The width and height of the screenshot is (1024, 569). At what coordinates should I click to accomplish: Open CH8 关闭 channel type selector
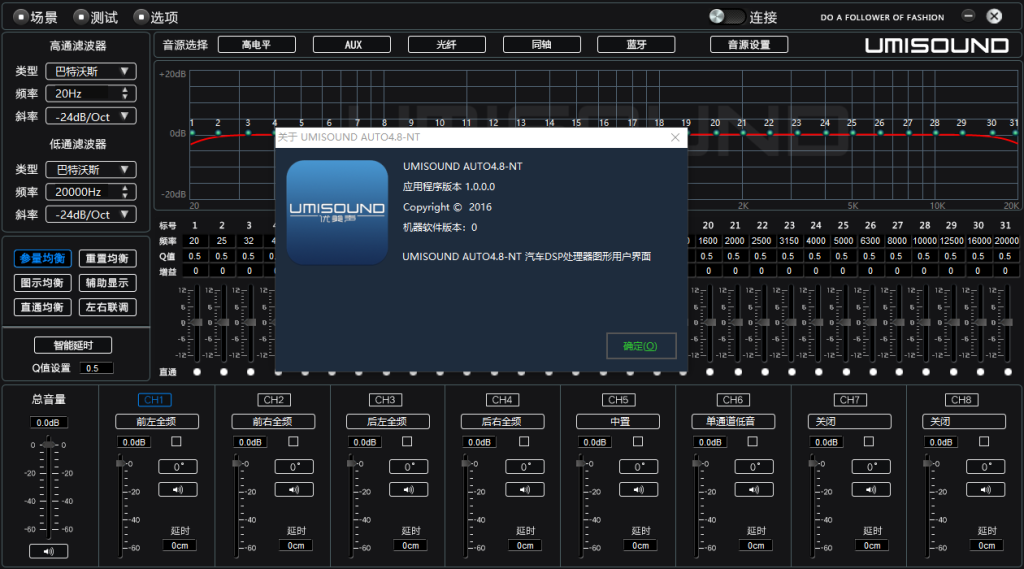coord(964,422)
